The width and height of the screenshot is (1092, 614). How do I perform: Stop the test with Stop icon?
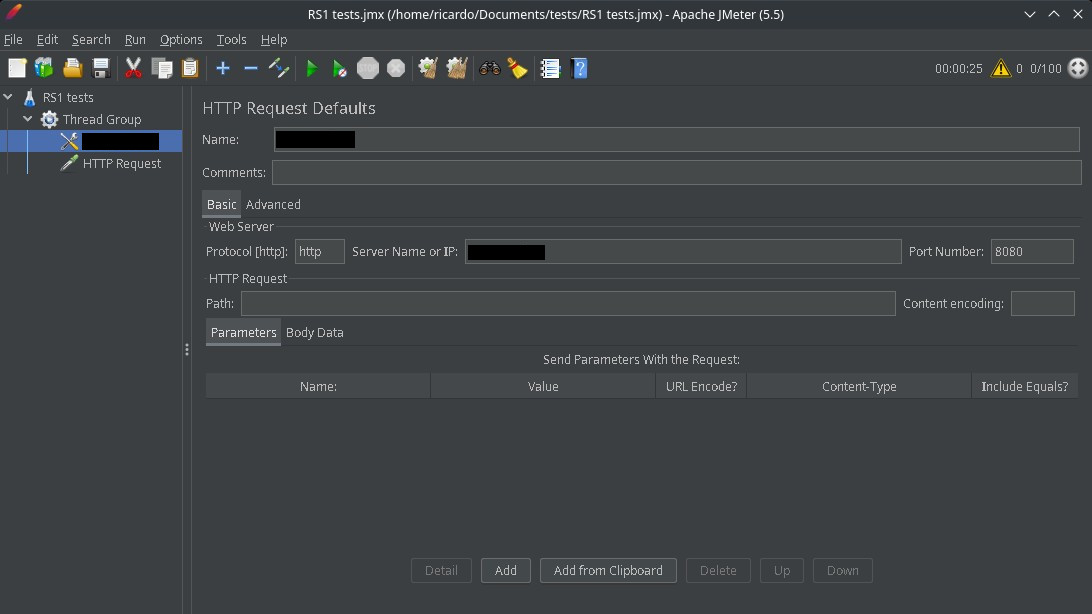coord(368,68)
